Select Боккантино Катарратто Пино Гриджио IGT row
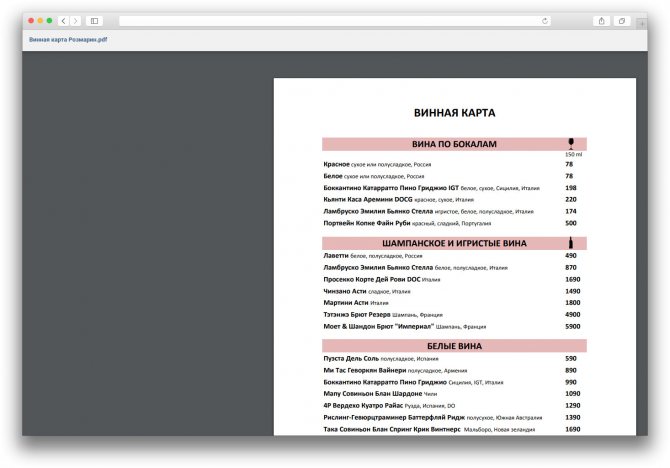This screenshot has height=468, width=670. click(x=454, y=188)
